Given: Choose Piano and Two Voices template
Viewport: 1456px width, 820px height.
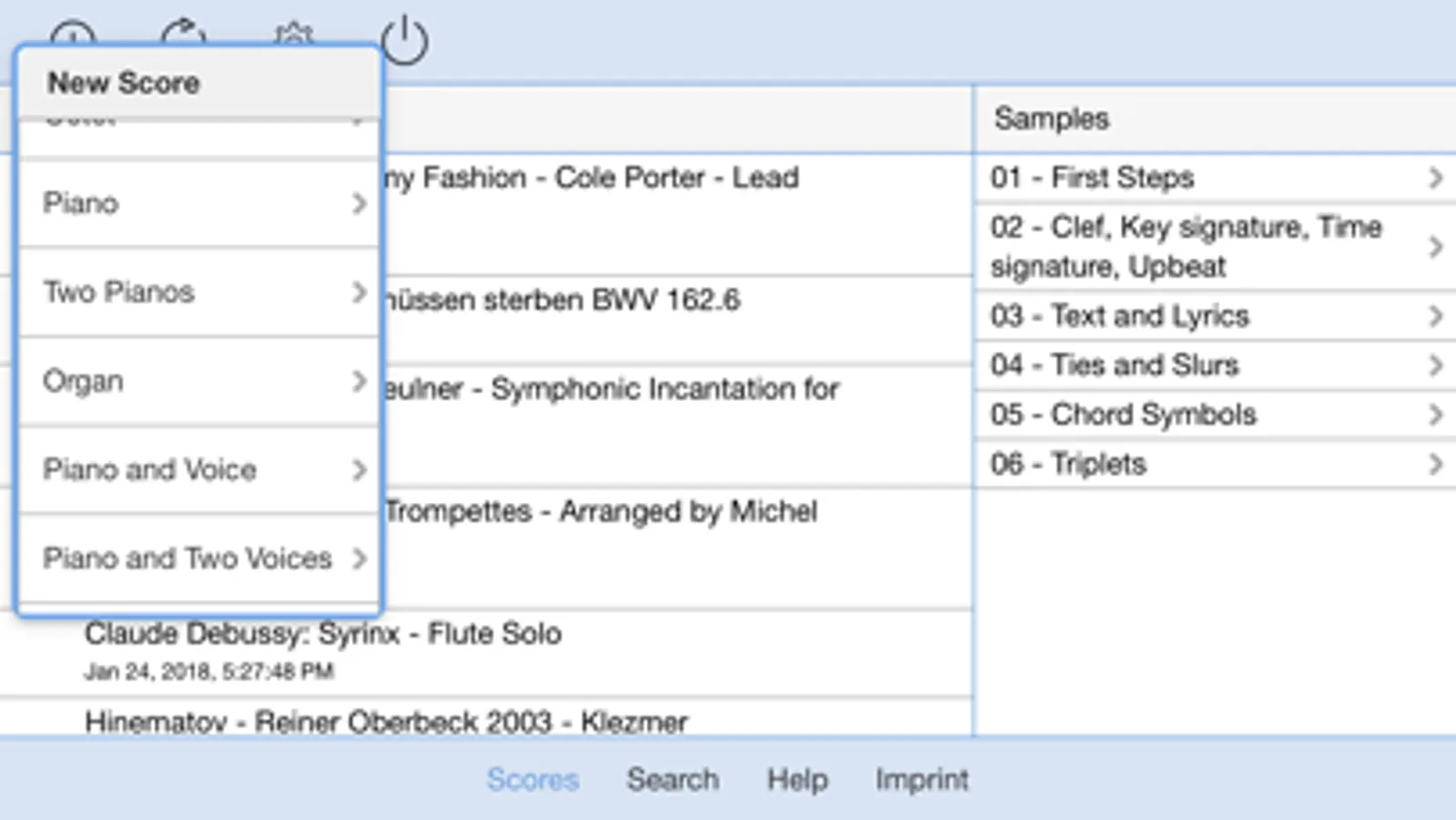Looking at the screenshot, I should [x=187, y=559].
